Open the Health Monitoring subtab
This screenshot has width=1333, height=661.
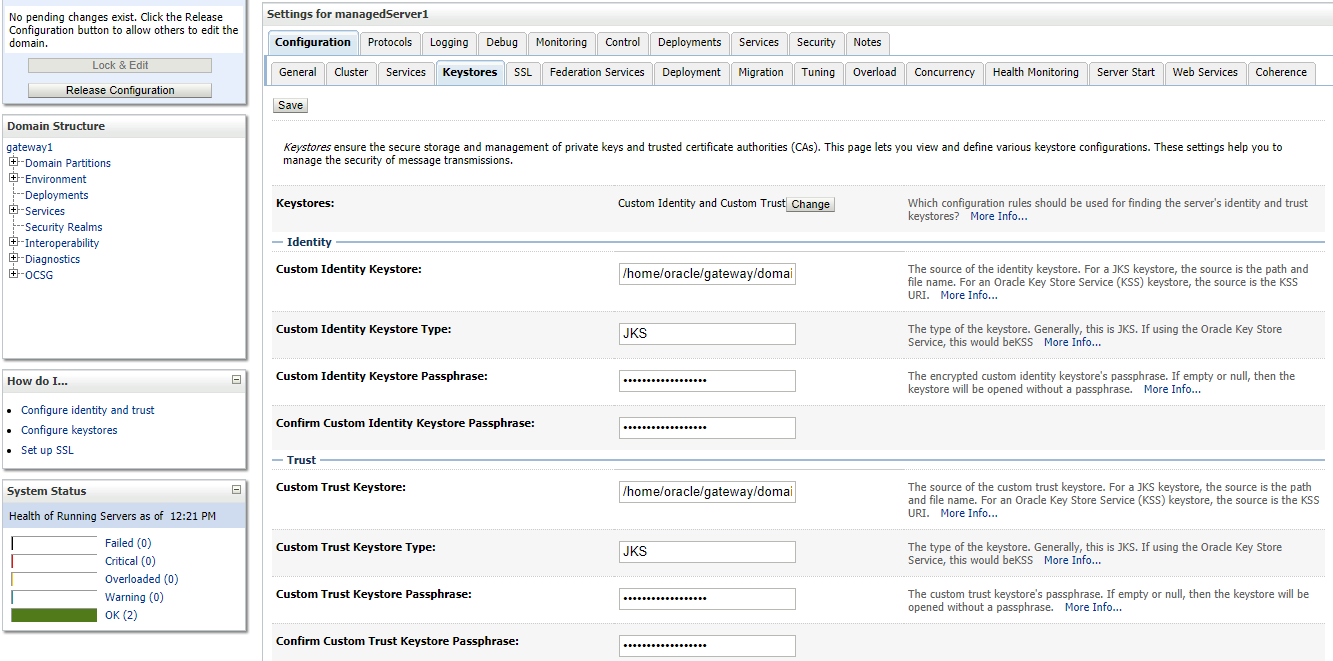[x=1035, y=72]
